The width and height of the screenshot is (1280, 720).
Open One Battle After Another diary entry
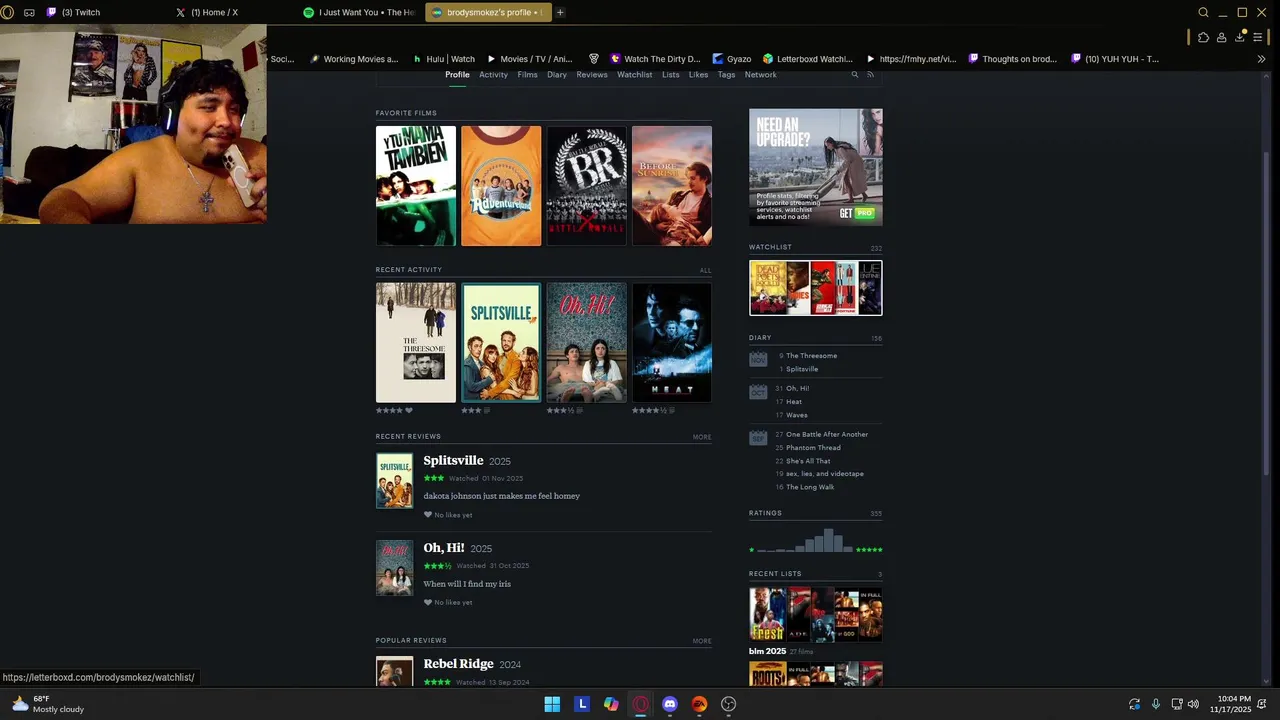coord(827,434)
